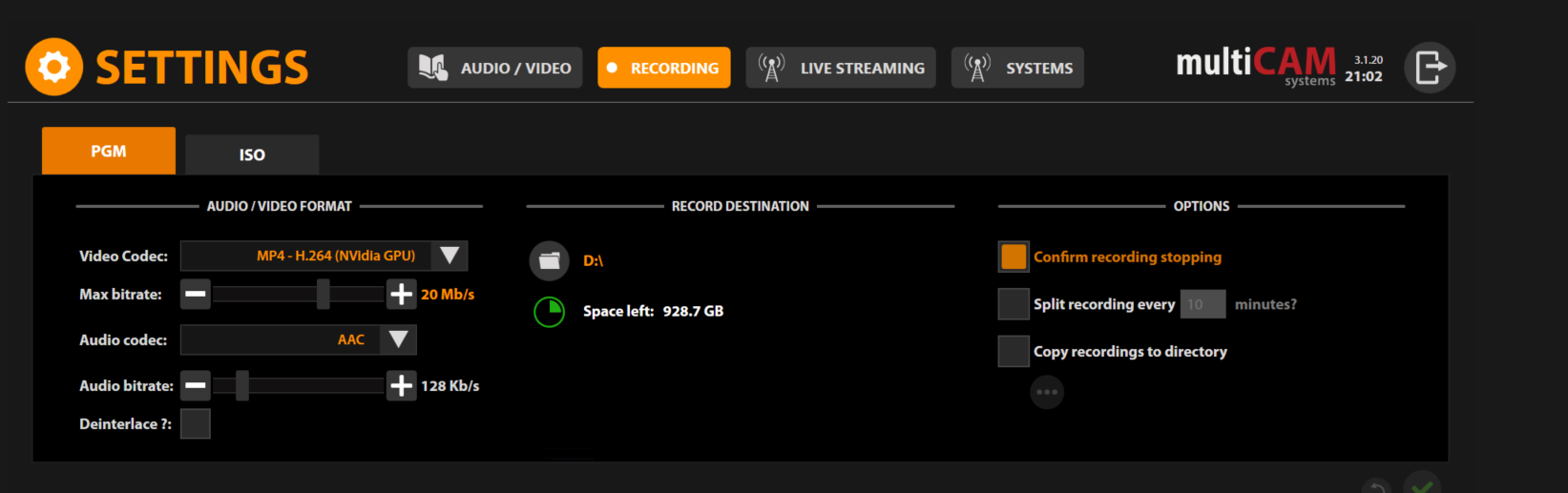Viewport: 1568px width, 493px height.
Task: Decrease audio bitrate with minus button
Action: (x=196, y=385)
